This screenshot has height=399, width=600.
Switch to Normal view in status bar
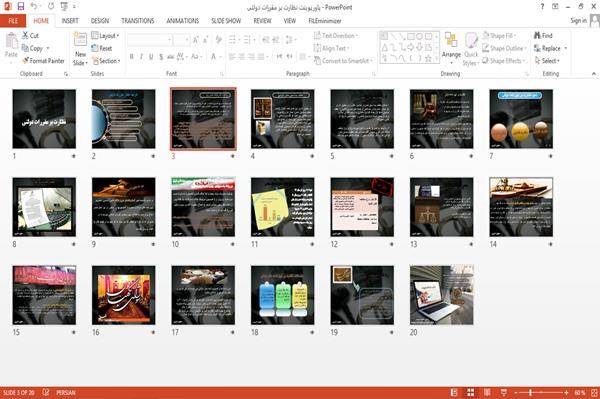coord(454,392)
